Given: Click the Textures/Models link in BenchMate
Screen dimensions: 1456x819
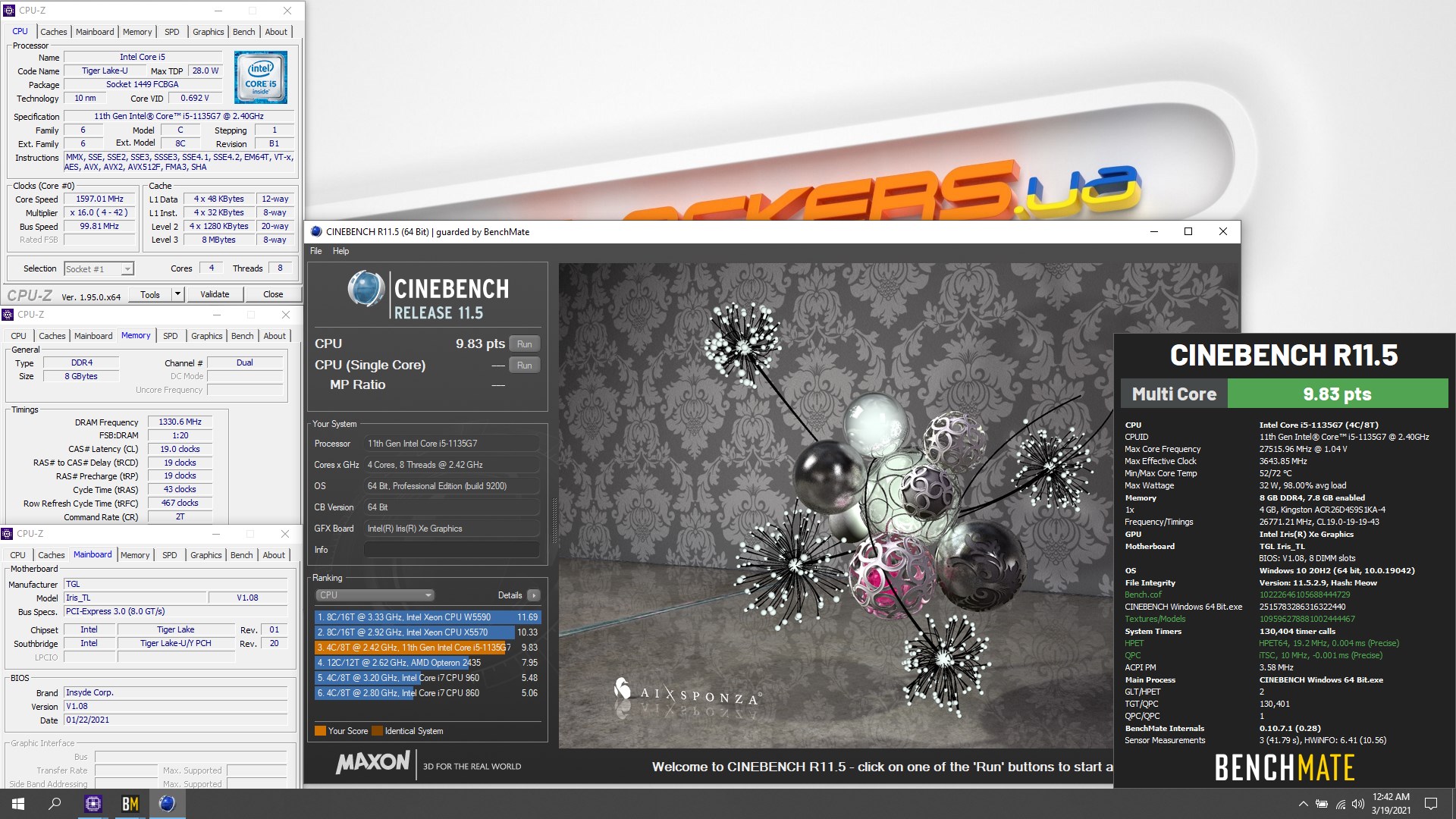Looking at the screenshot, I should [1154, 619].
